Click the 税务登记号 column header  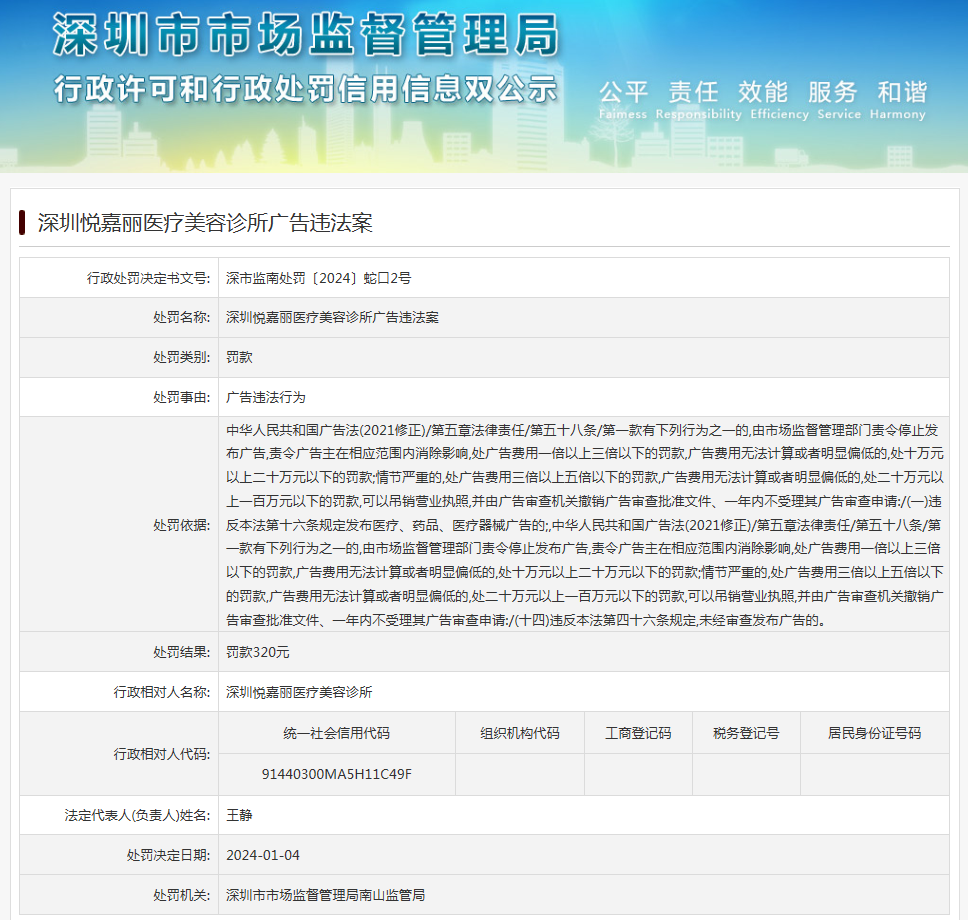[746, 733]
